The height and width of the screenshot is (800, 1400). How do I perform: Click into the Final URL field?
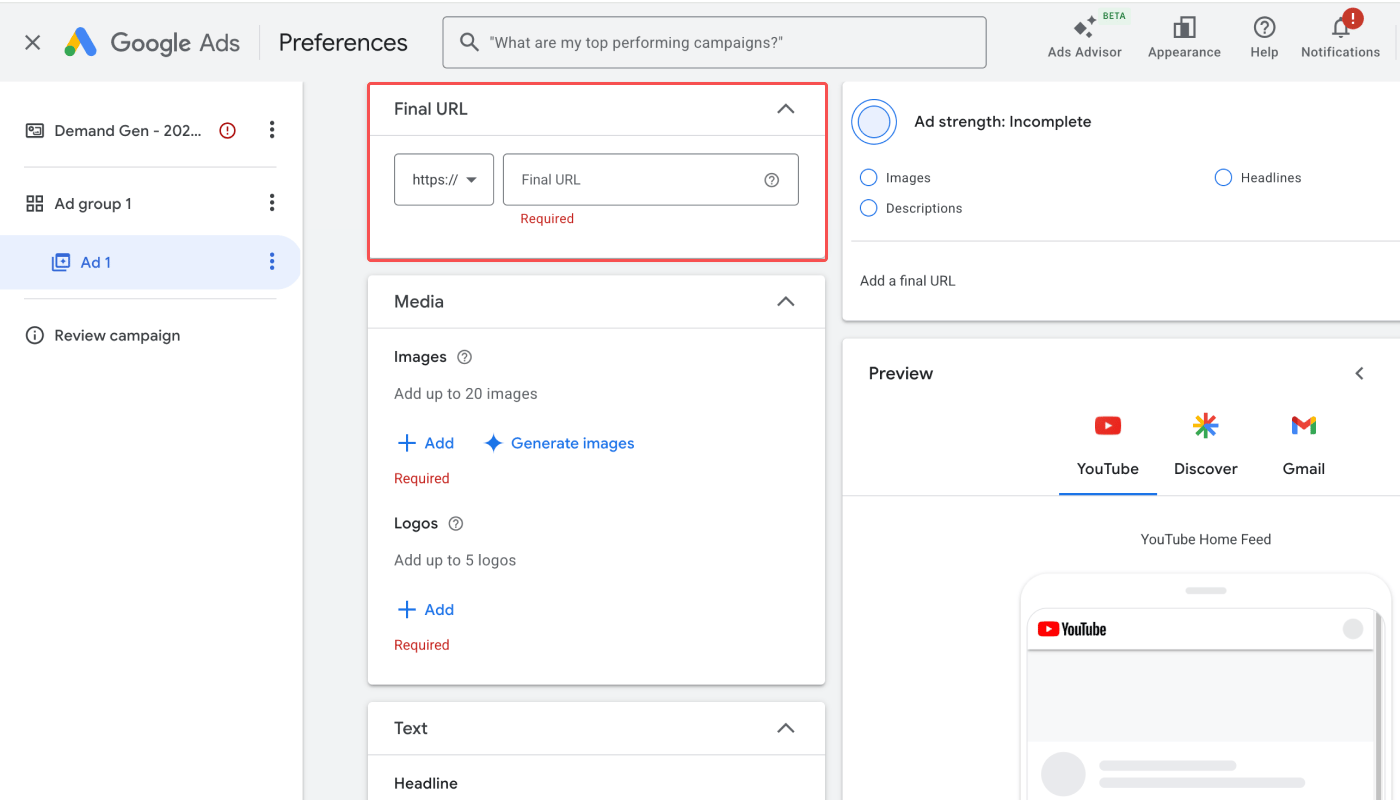point(651,180)
